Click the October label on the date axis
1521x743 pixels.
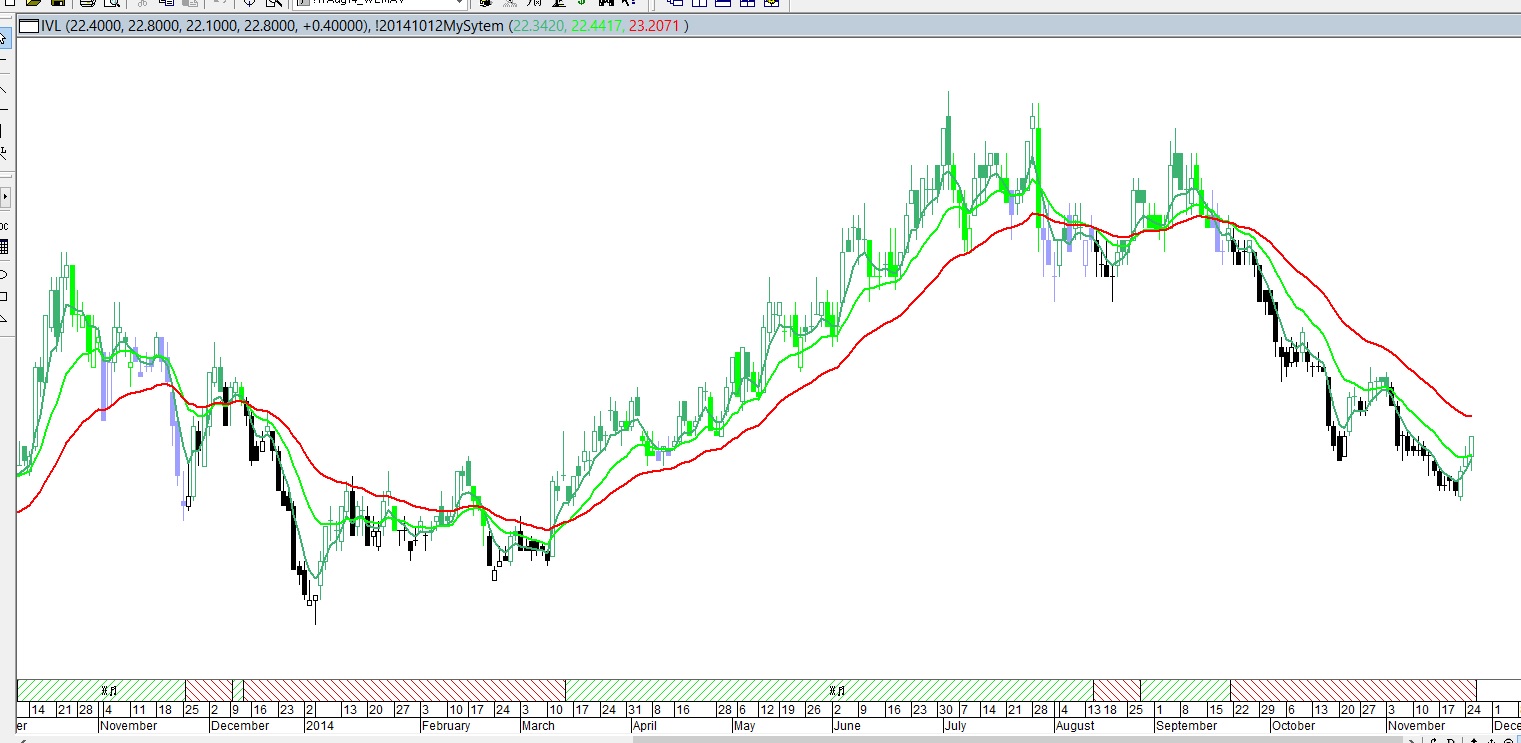pos(1293,726)
